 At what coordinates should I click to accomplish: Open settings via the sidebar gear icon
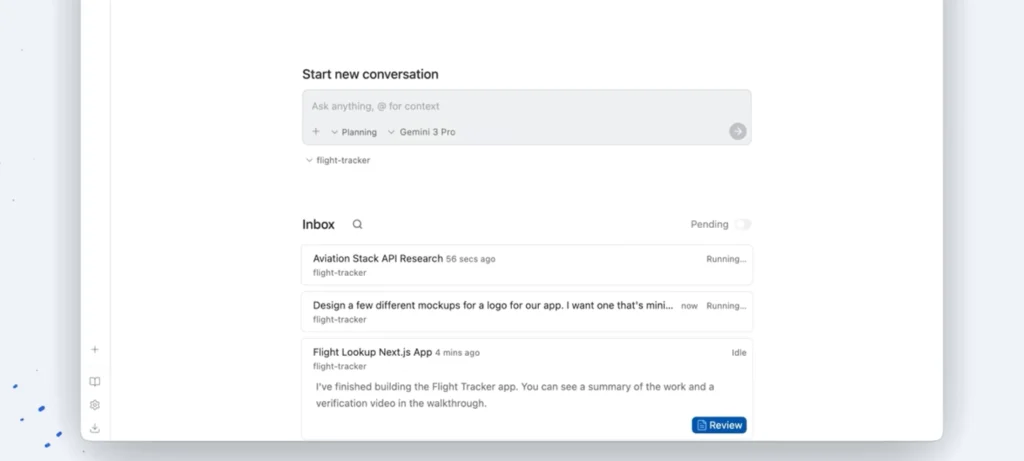95,405
